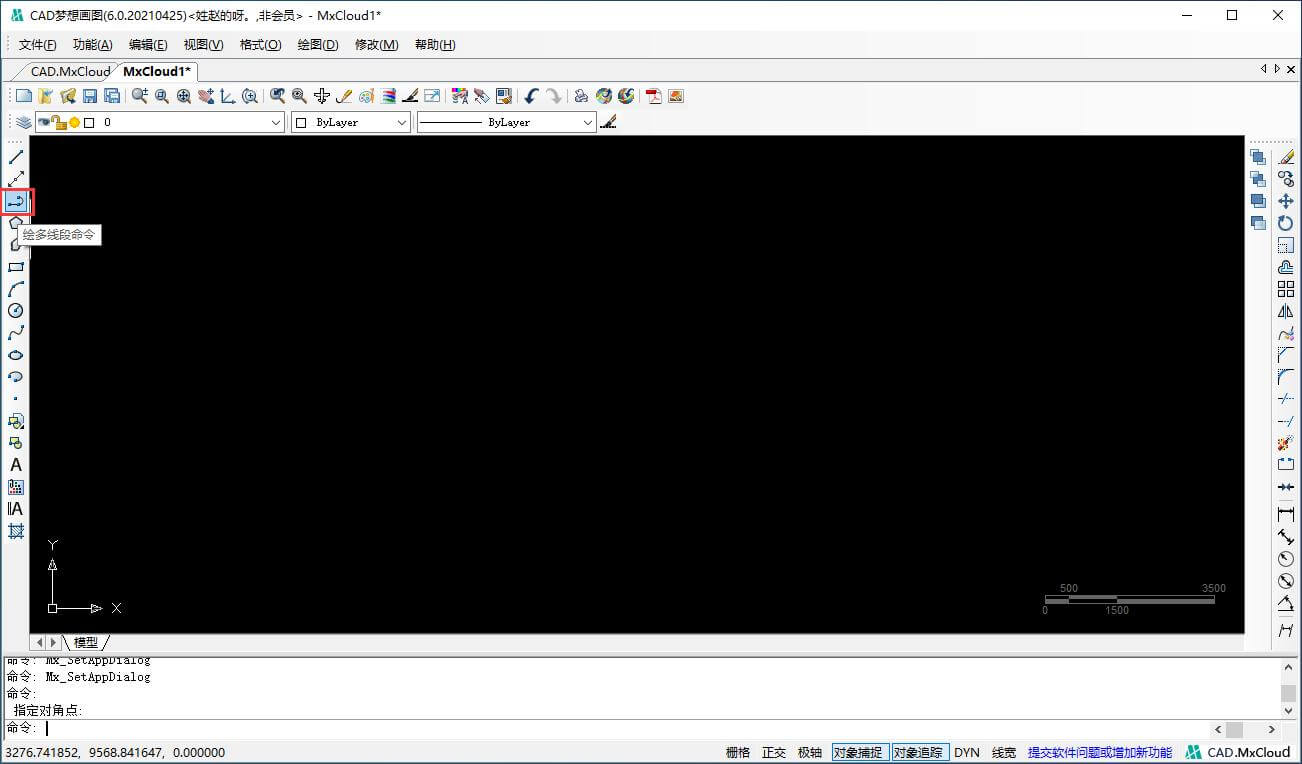Open the 视图(V) menu
The width and height of the screenshot is (1302, 764).
(204, 45)
